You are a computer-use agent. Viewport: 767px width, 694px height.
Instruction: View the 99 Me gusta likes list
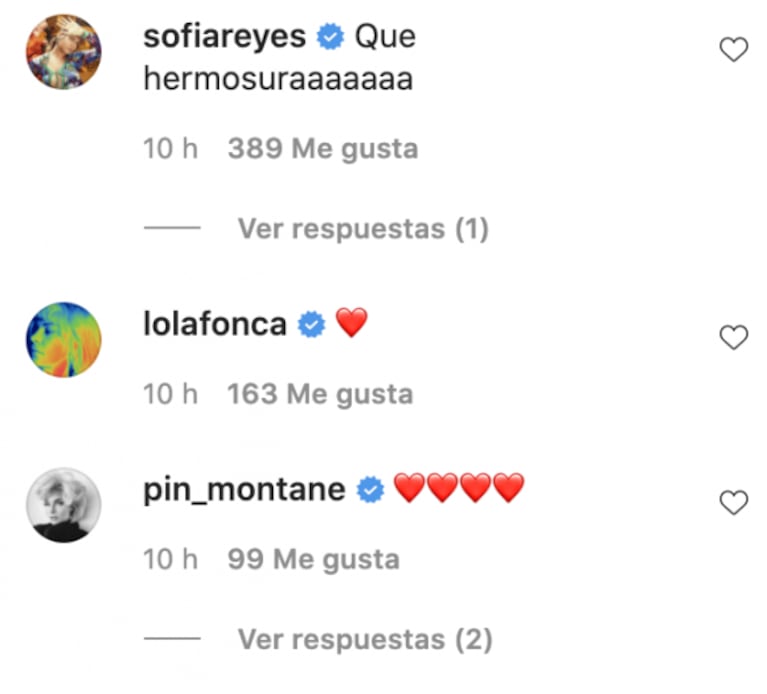[x=313, y=558]
